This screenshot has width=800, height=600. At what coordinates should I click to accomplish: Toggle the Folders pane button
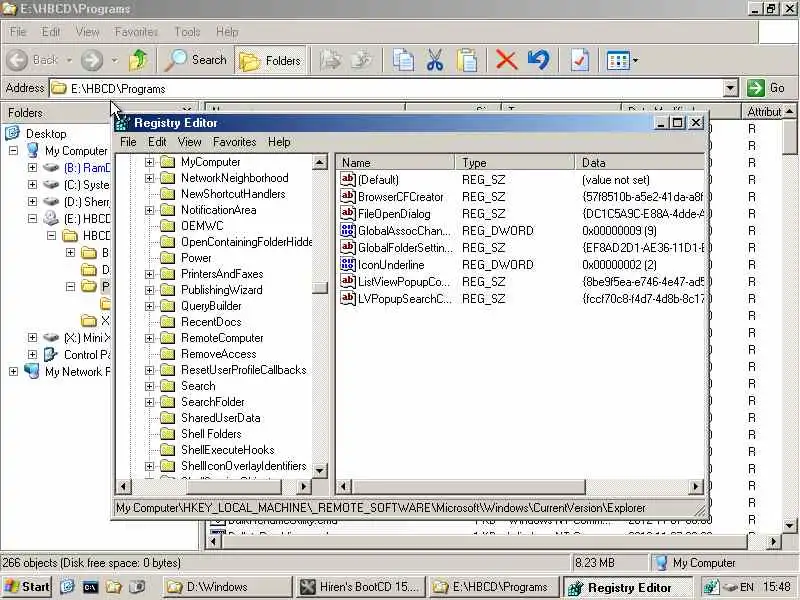[x=270, y=60]
